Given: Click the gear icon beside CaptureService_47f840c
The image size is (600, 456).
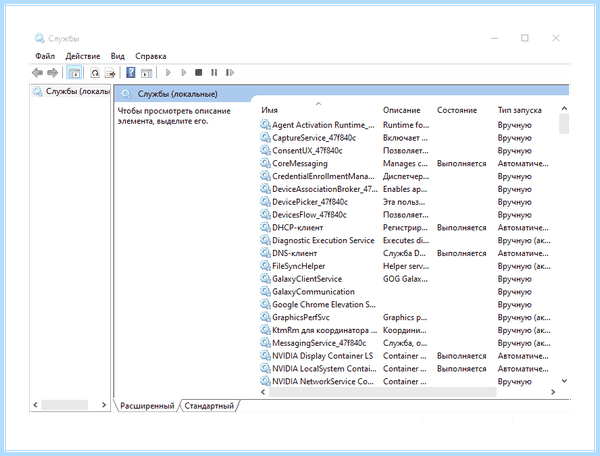Looking at the screenshot, I should pyautogui.click(x=265, y=137).
